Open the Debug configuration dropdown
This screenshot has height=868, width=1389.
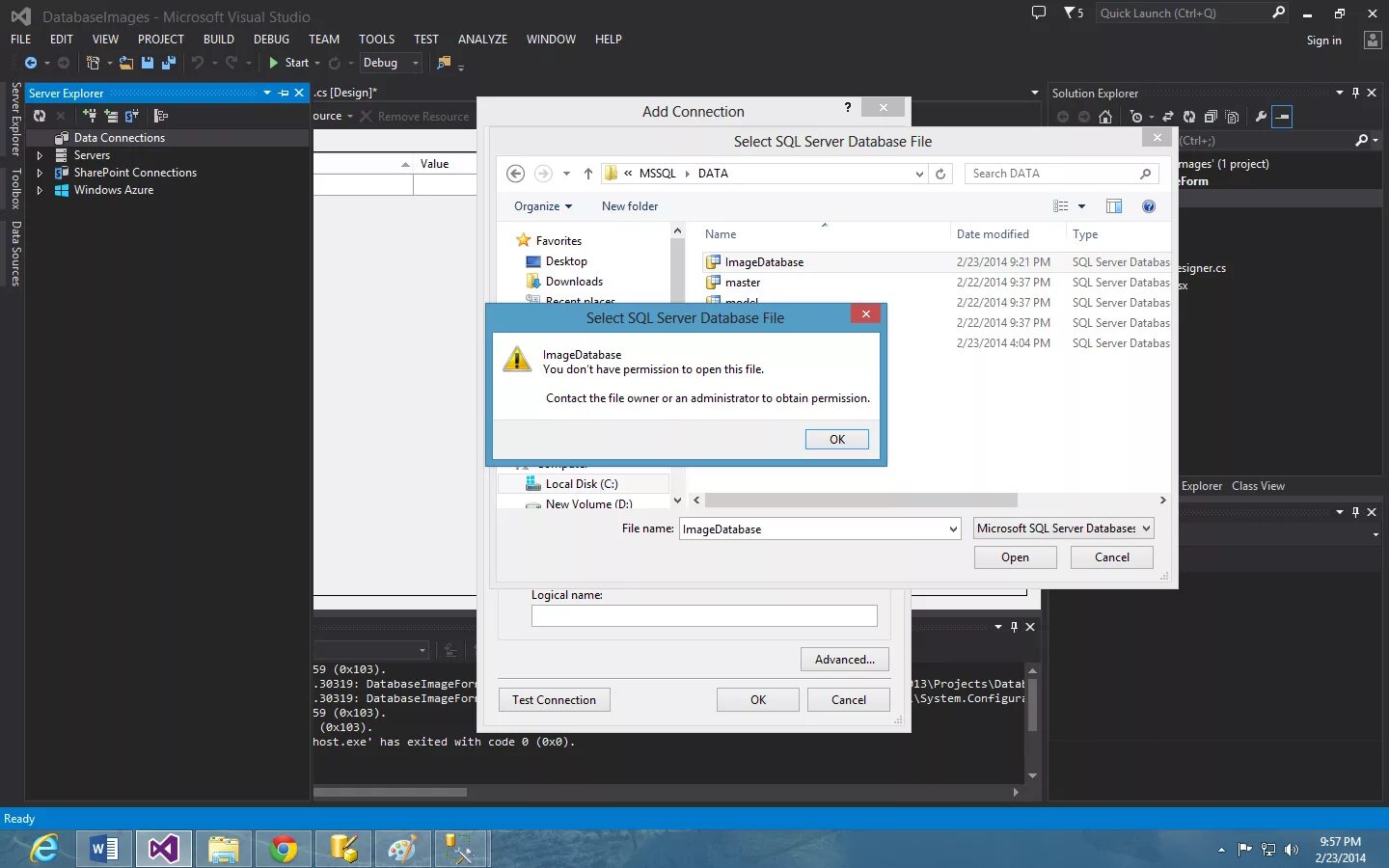[x=391, y=63]
